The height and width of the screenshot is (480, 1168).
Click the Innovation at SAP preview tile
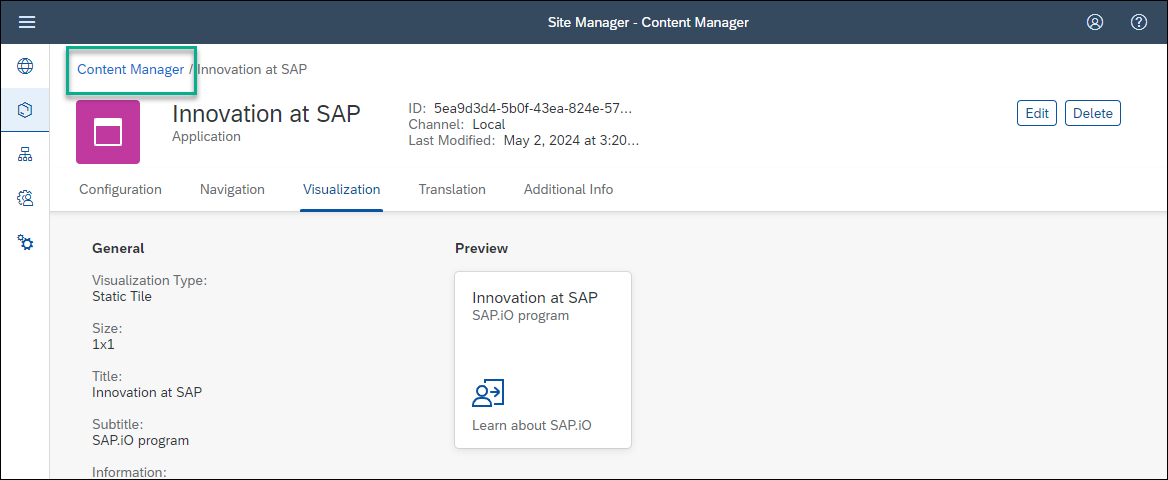[543, 360]
